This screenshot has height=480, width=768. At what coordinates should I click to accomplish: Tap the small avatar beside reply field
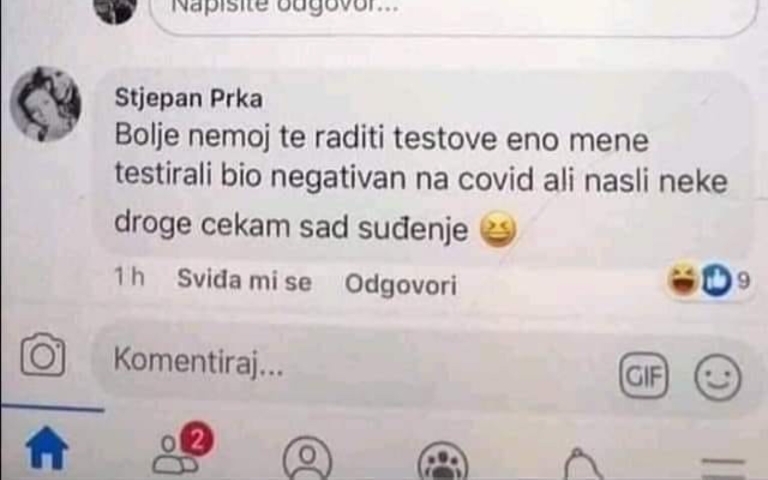(115, 10)
